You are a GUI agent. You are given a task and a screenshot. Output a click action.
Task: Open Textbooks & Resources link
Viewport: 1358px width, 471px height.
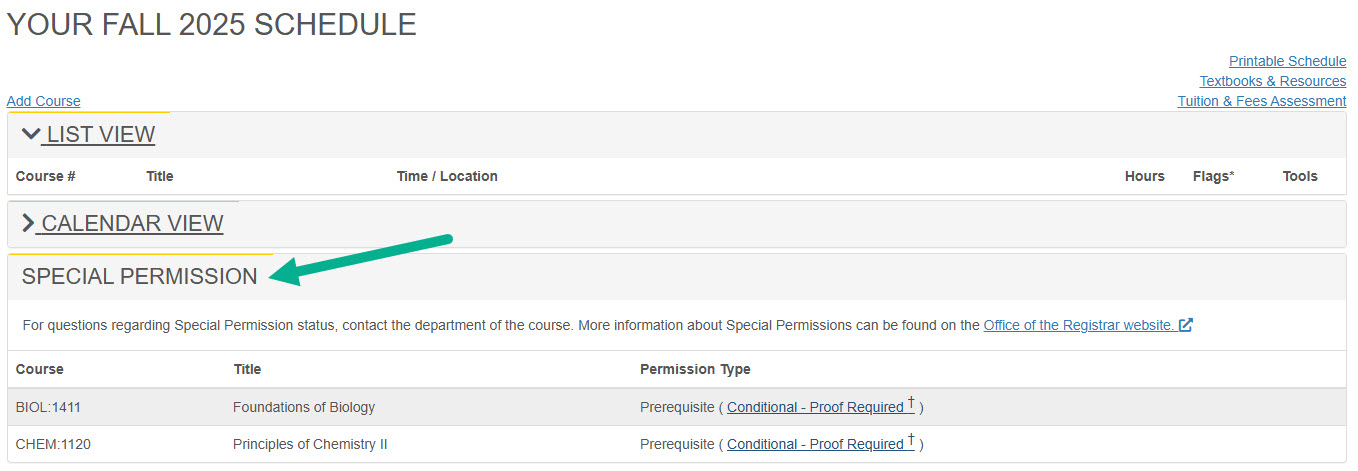pyautogui.click(x=1272, y=81)
